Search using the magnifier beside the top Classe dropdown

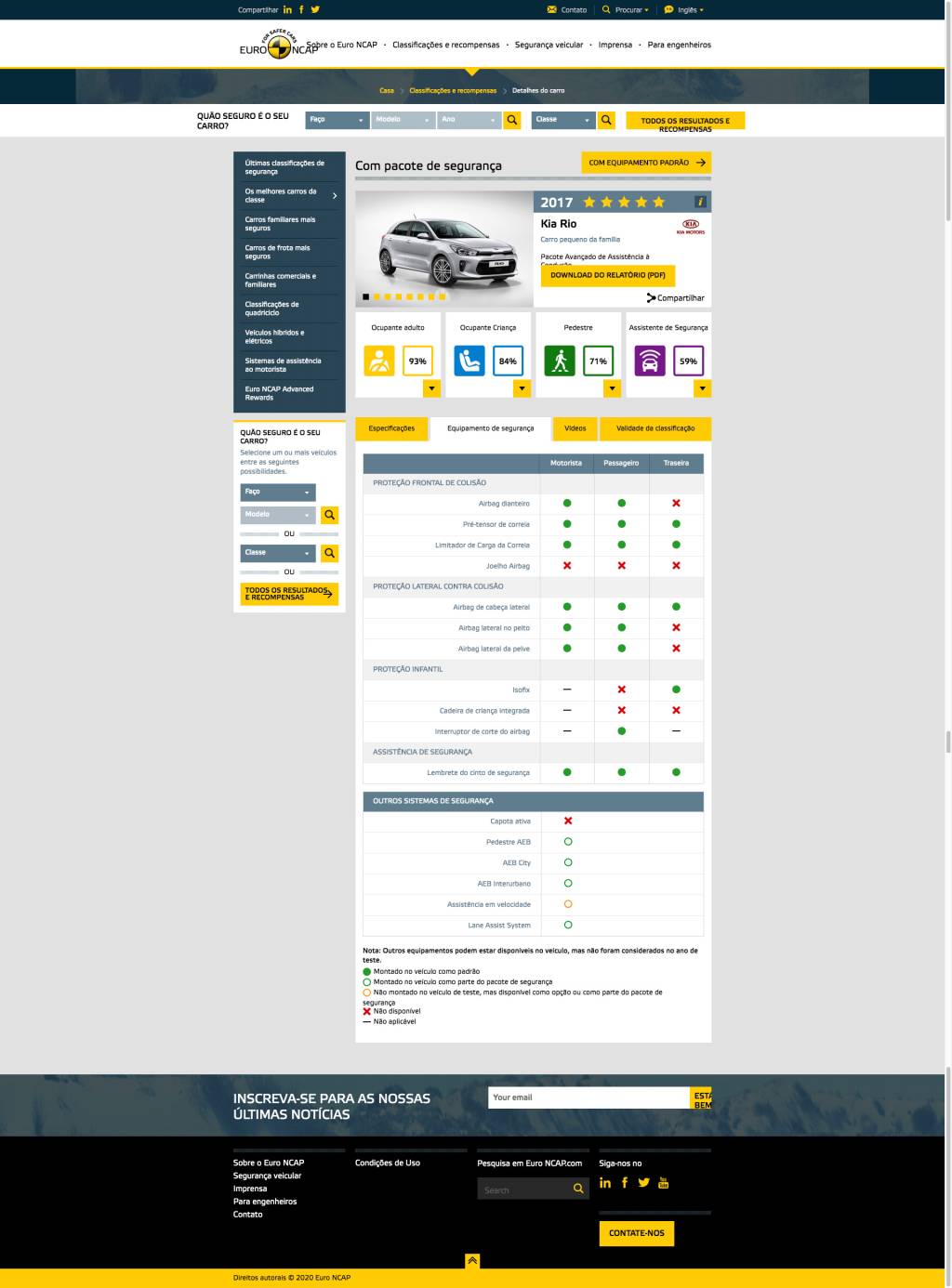606,120
